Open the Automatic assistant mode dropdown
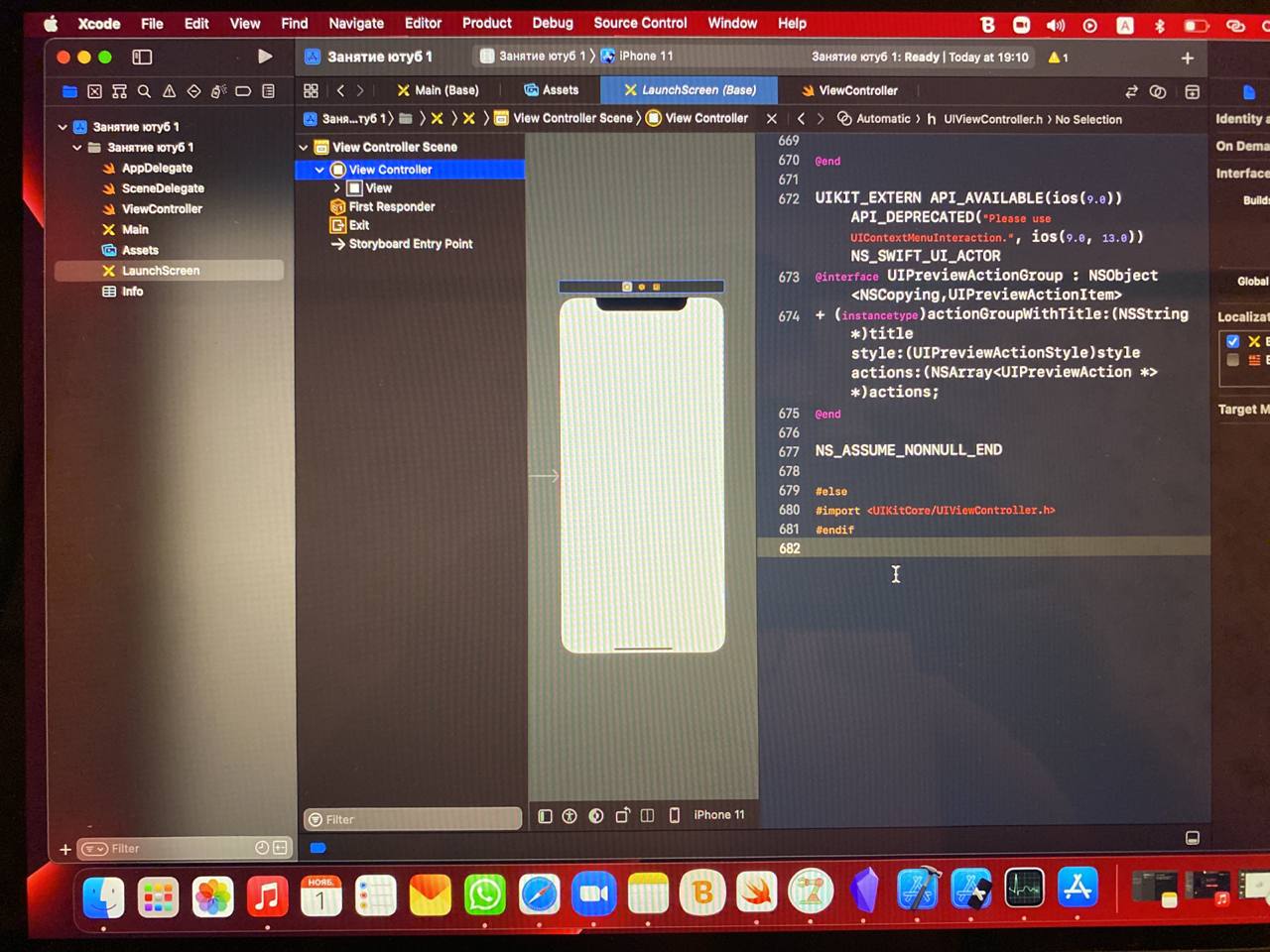 (x=874, y=119)
